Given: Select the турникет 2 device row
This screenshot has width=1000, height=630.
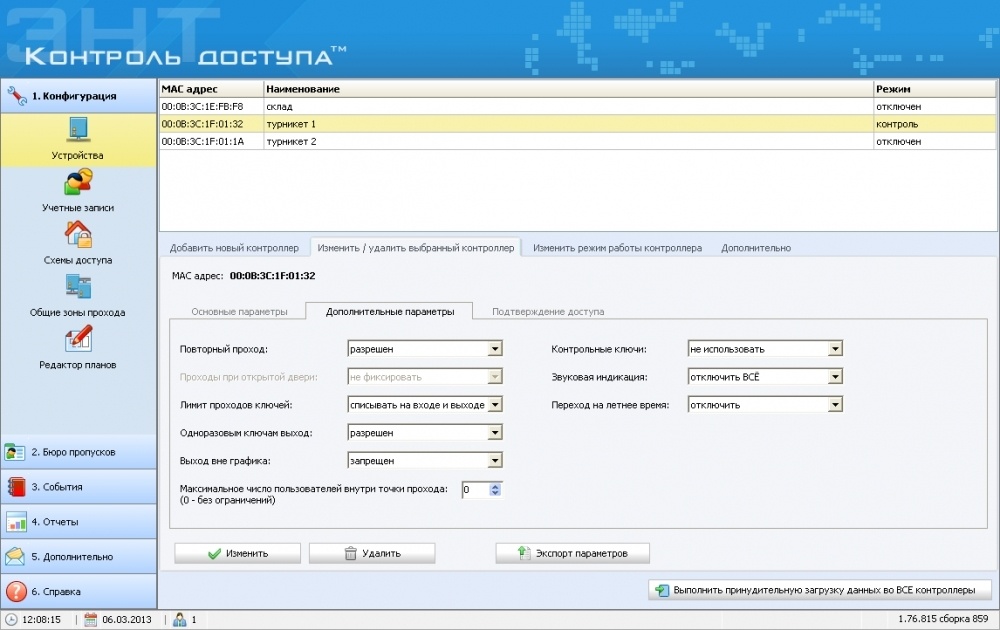Looking at the screenshot, I should click(x=577, y=142).
